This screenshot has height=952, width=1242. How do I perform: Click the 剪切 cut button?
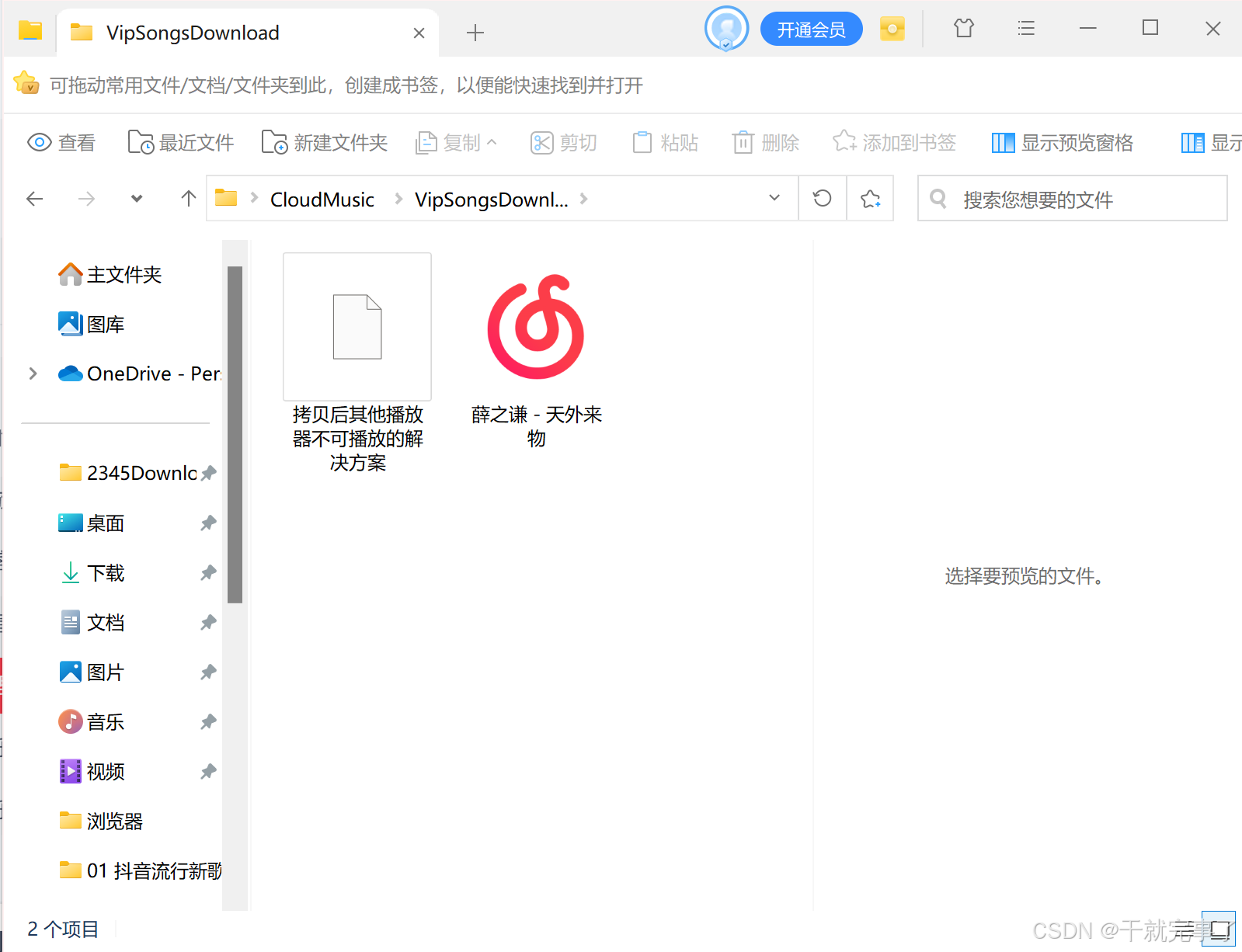click(x=563, y=143)
